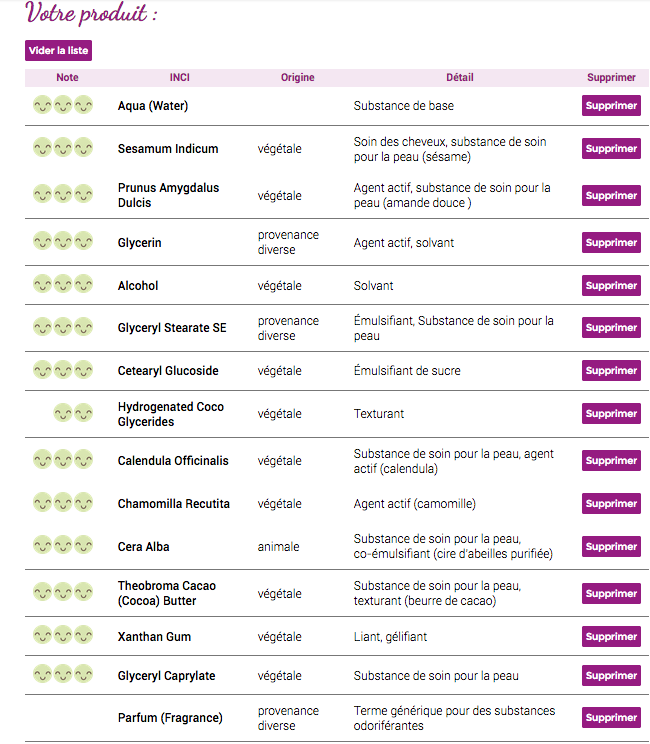Click the two-smiley rating for Hydrogenated Coco Glycerides
The image size is (650, 744).
73,412
